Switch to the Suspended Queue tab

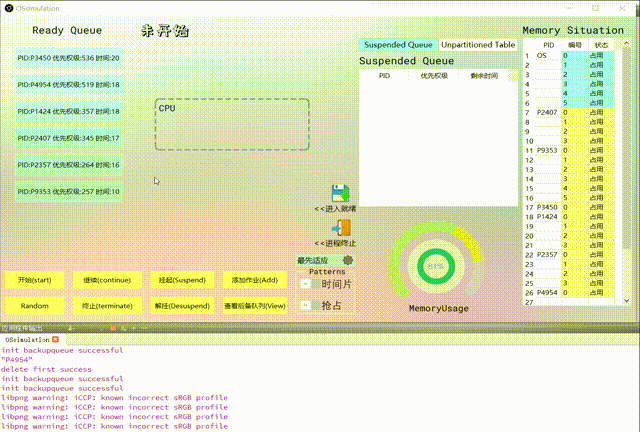pyautogui.click(x=398, y=45)
